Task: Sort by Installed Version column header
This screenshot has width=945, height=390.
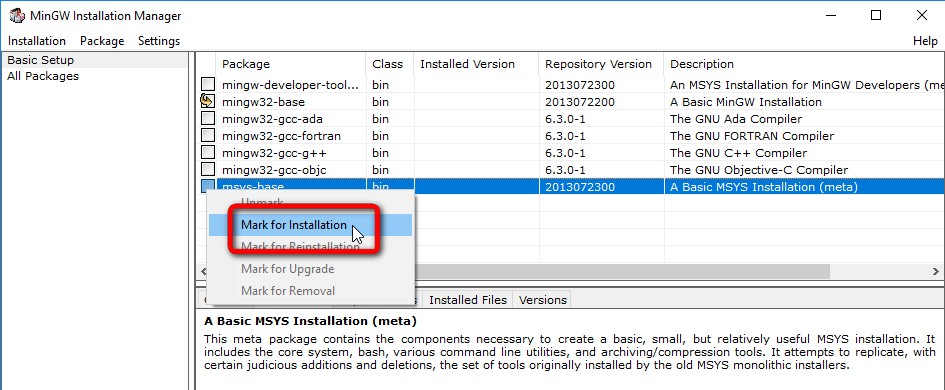Action: click(476, 64)
